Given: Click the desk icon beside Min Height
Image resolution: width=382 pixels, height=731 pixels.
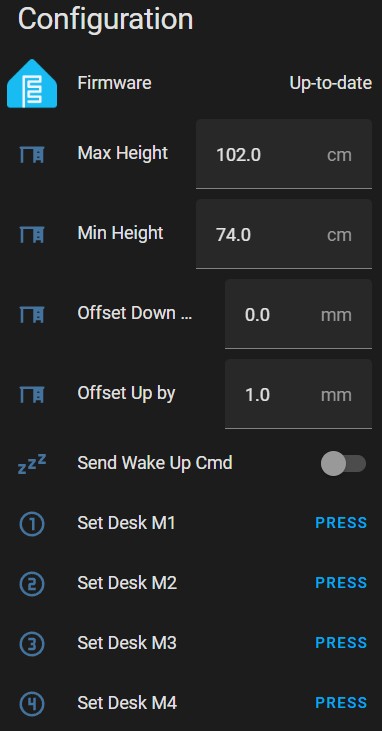Looking at the screenshot, I should point(32,234).
